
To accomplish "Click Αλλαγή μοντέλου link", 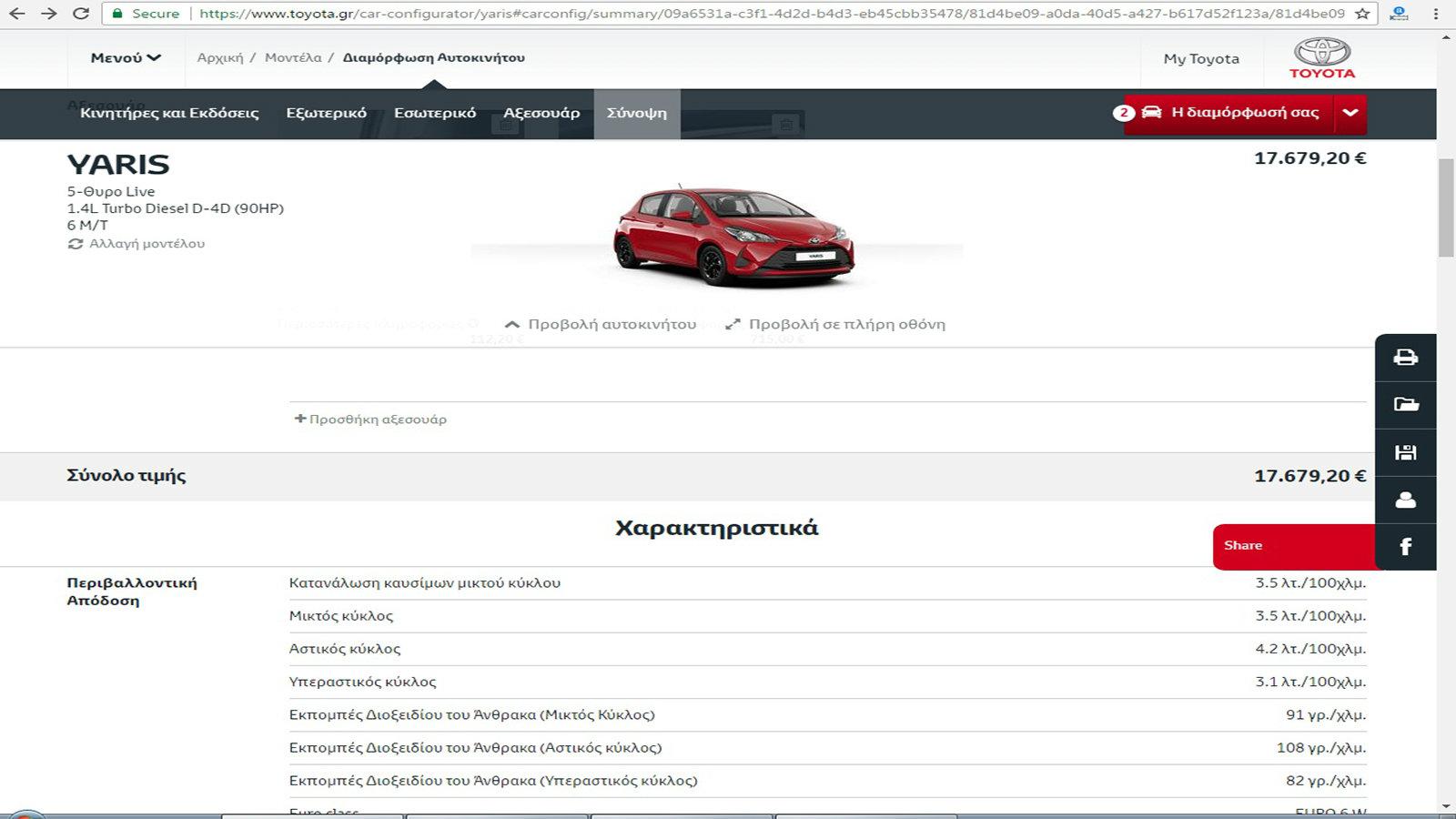I will pos(147,244).
